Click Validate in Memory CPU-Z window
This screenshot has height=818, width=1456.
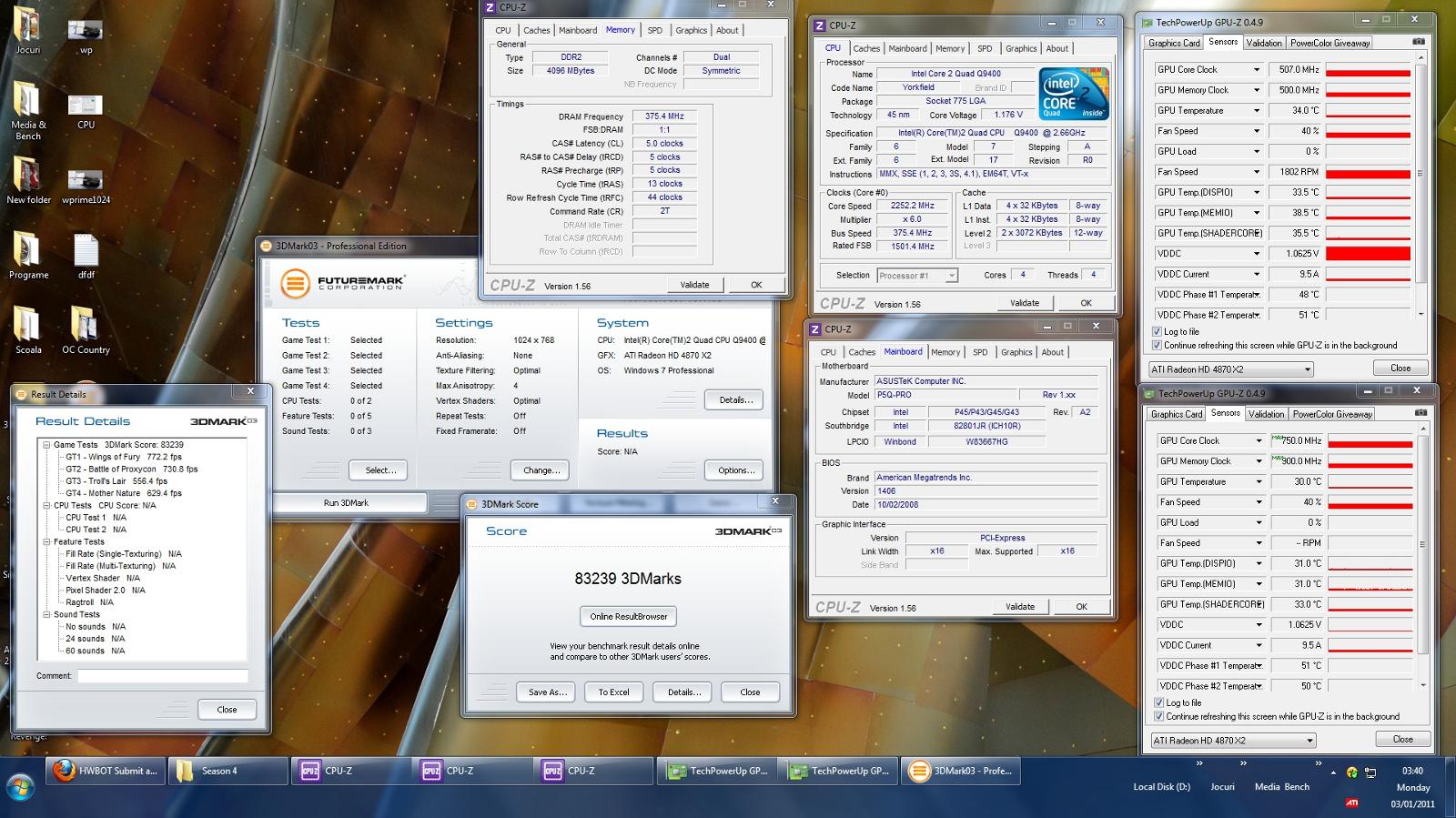coord(694,285)
